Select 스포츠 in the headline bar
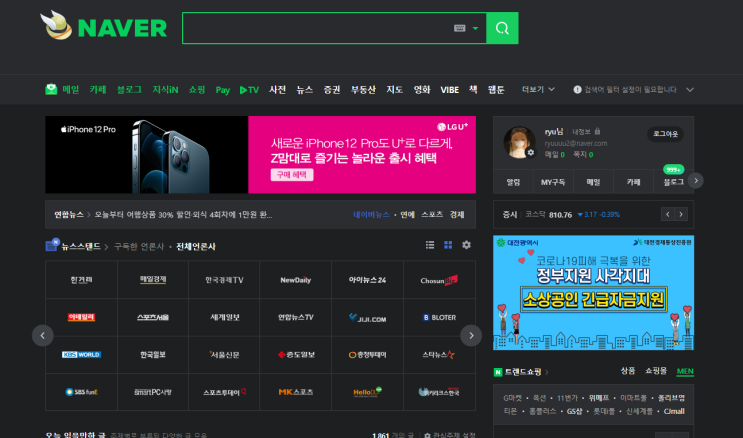Image resolution: width=743 pixels, height=438 pixels. [432, 215]
